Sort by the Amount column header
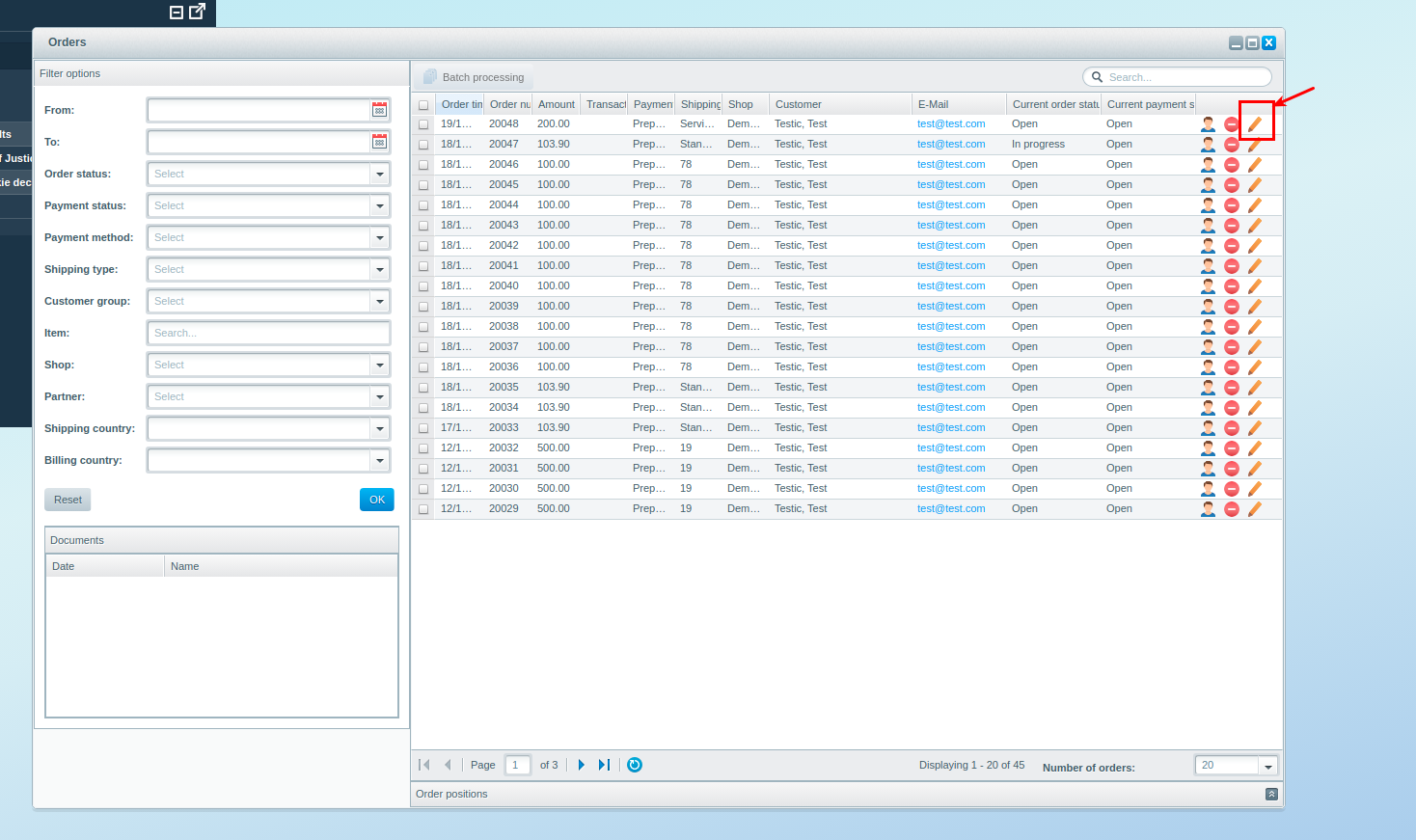Viewport: 1416px width, 840px height. coord(556,104)
